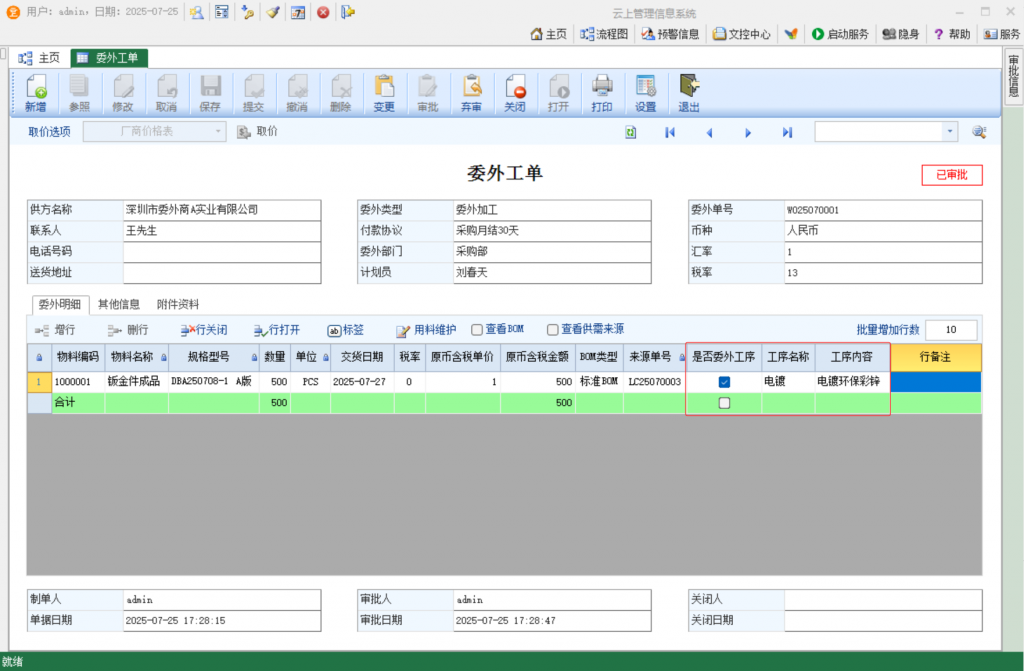
Task: Open 预警信息 in the top menu
Action: pos(670,34)
